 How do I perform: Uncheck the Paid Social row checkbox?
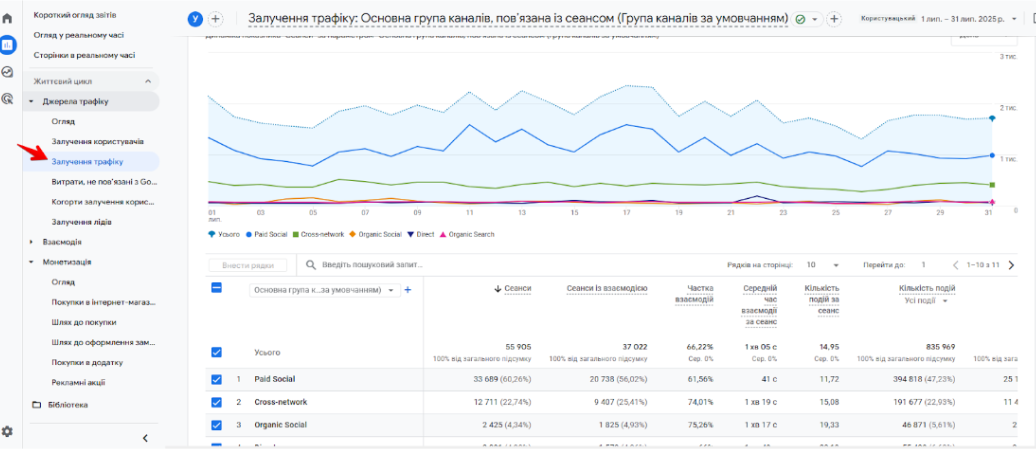click(216, 379)
